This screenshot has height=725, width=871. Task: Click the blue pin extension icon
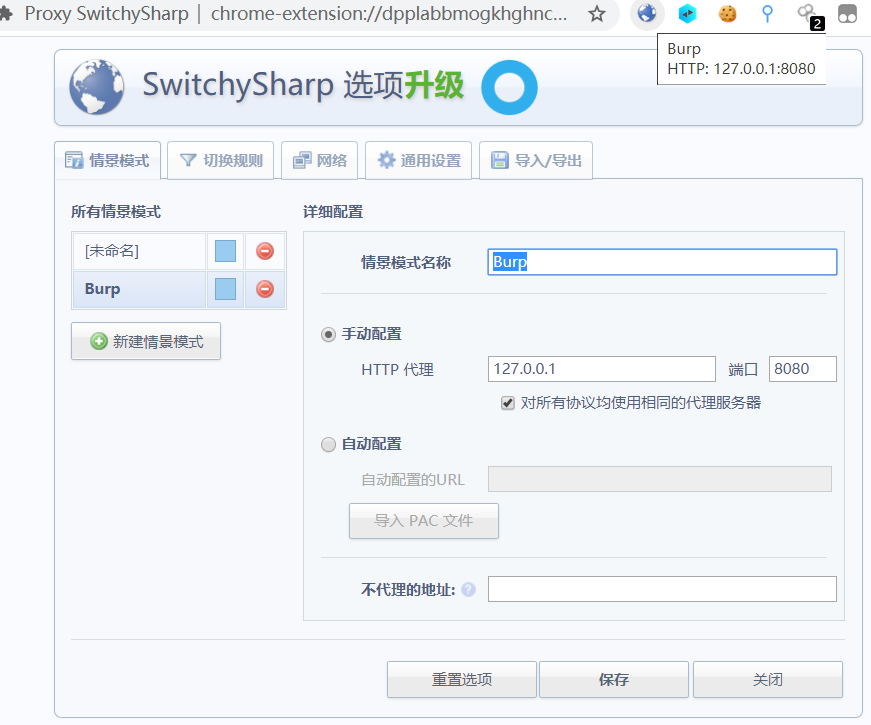tap(767, 13)
